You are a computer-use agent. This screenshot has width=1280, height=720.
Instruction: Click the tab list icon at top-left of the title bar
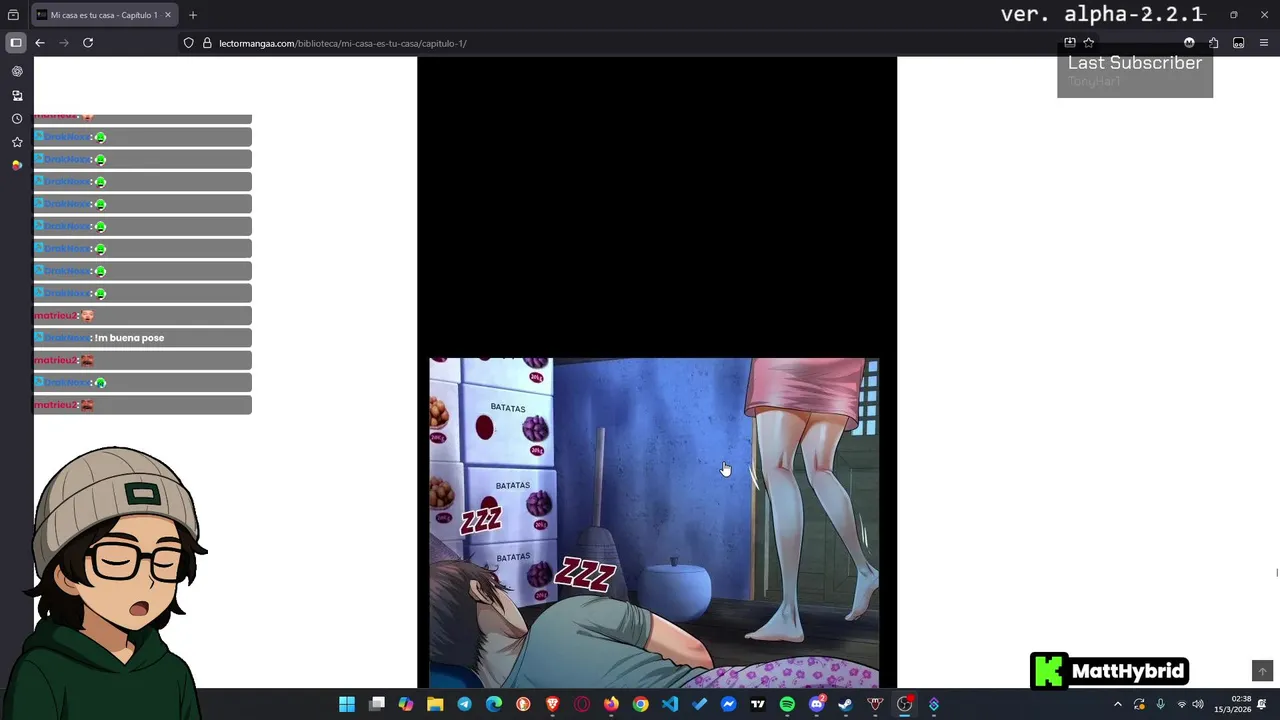[13, 15]
